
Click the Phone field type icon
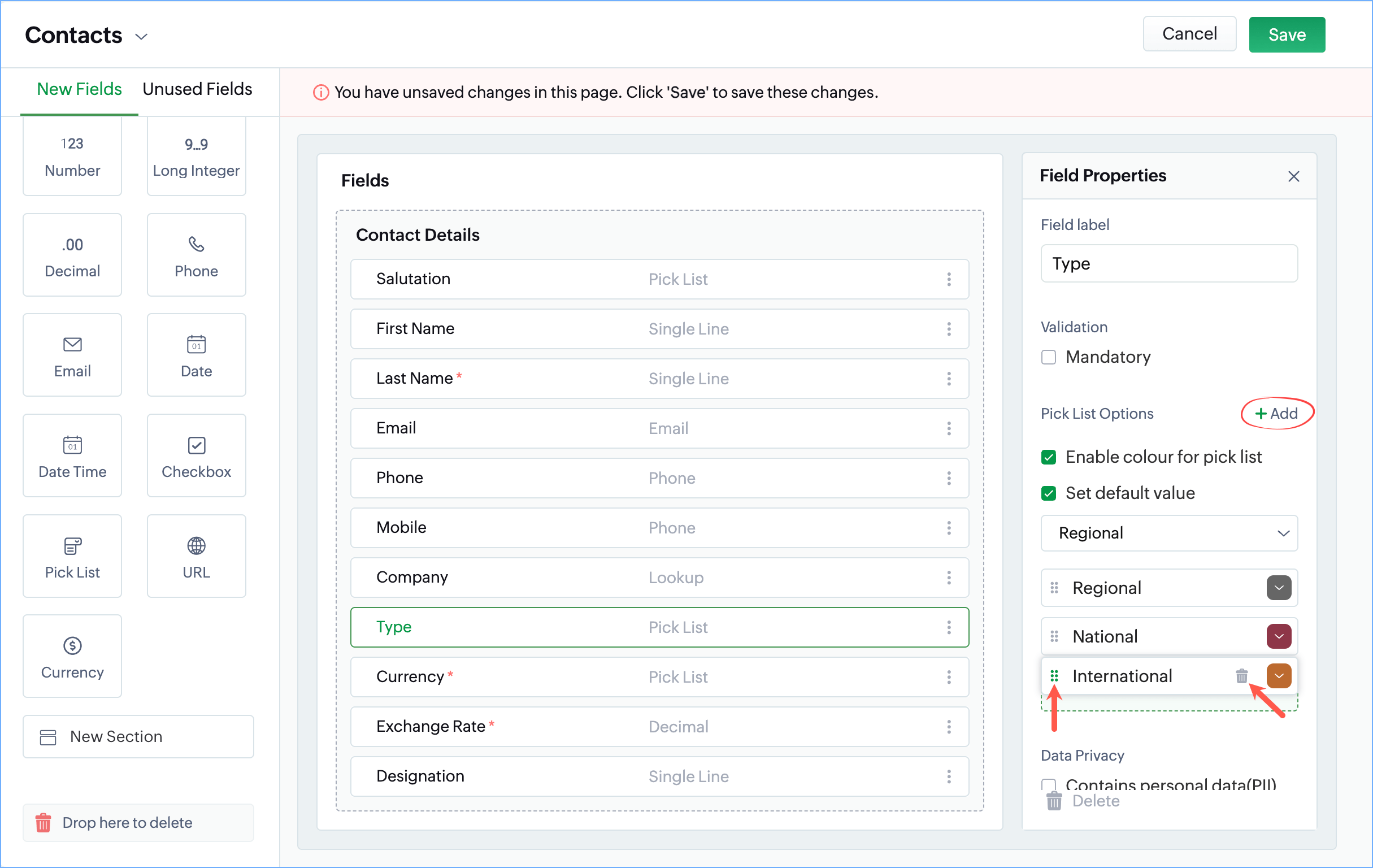click(196, 244)
